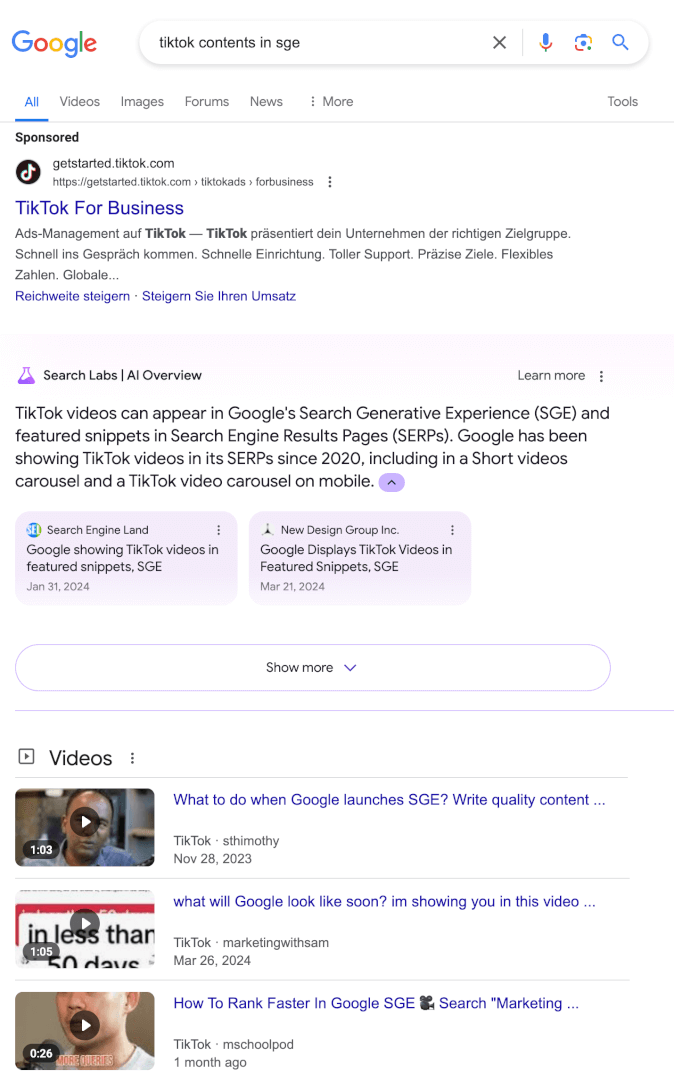The height and width of the screenshot is (1080, 674).
Task: Play the marketingwithsam 1:05 video thumbnail
Action: (85, 928)
